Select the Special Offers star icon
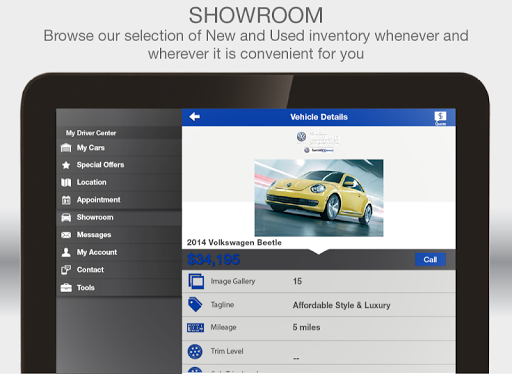 [66, 165]
